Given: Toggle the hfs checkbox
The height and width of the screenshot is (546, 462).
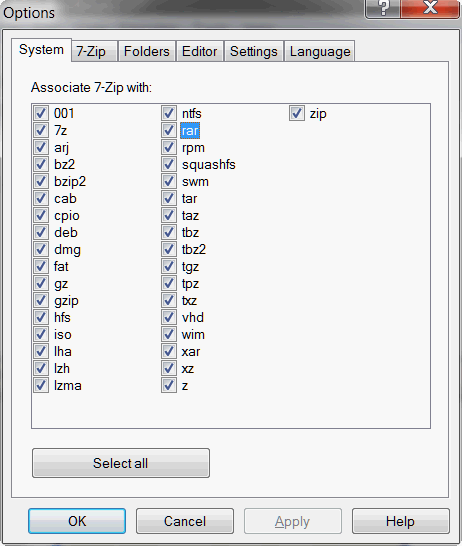Looking at the screenshot, I should pos(41,318).
